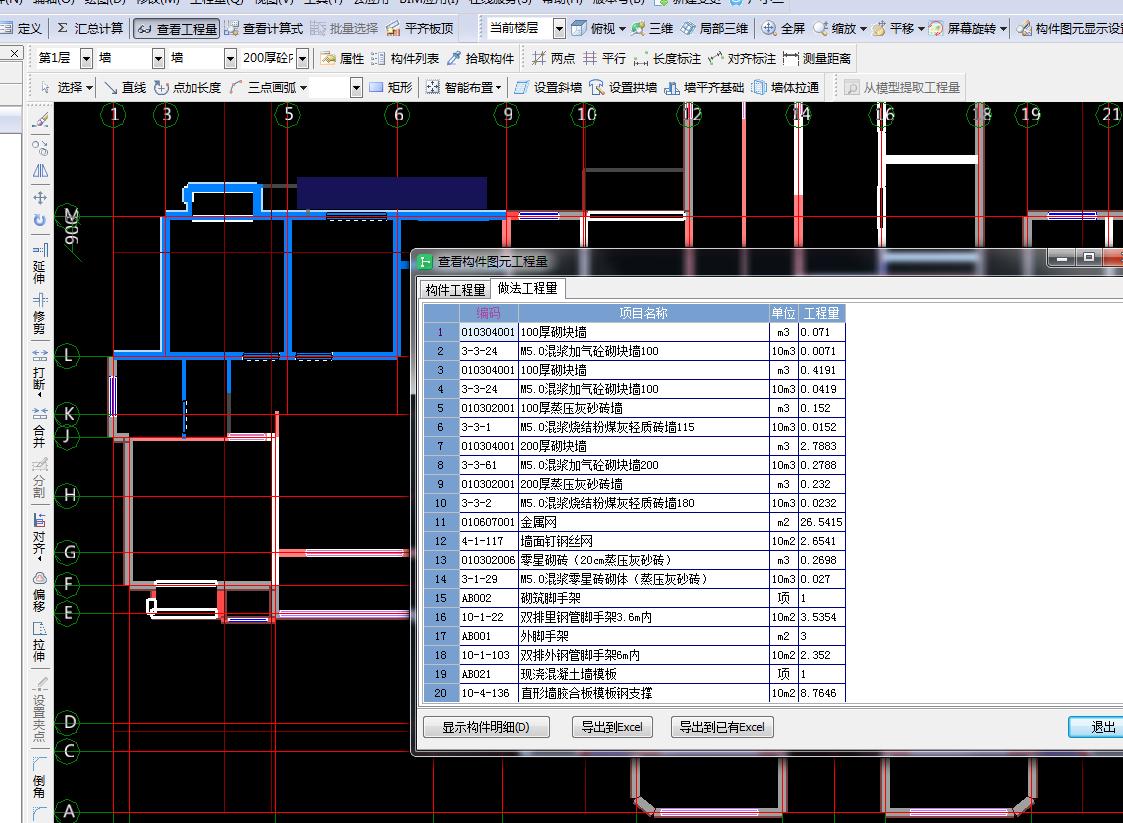Click 导出到Excel button
Viewport: 1123px width, 823px height.
click(612, 727)
